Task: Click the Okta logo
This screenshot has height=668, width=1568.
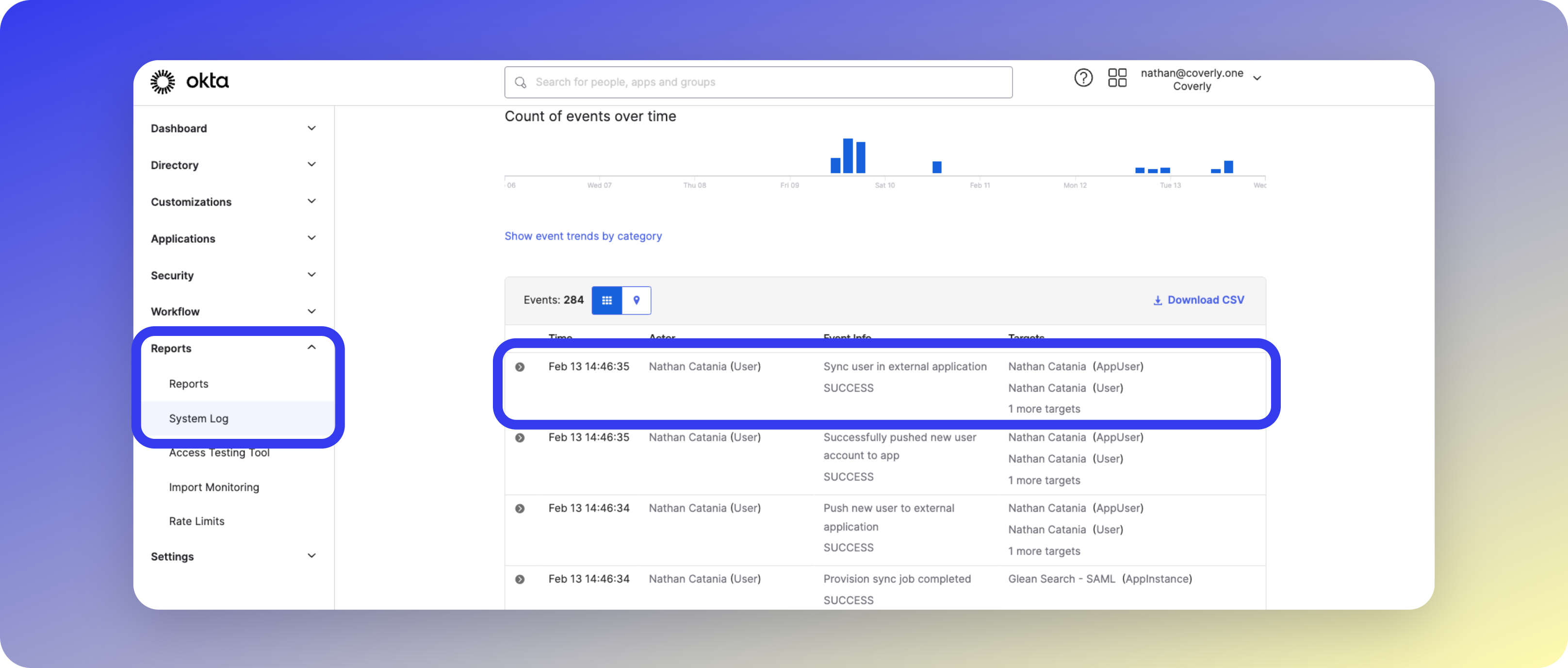Action: [x=189, y=81]
